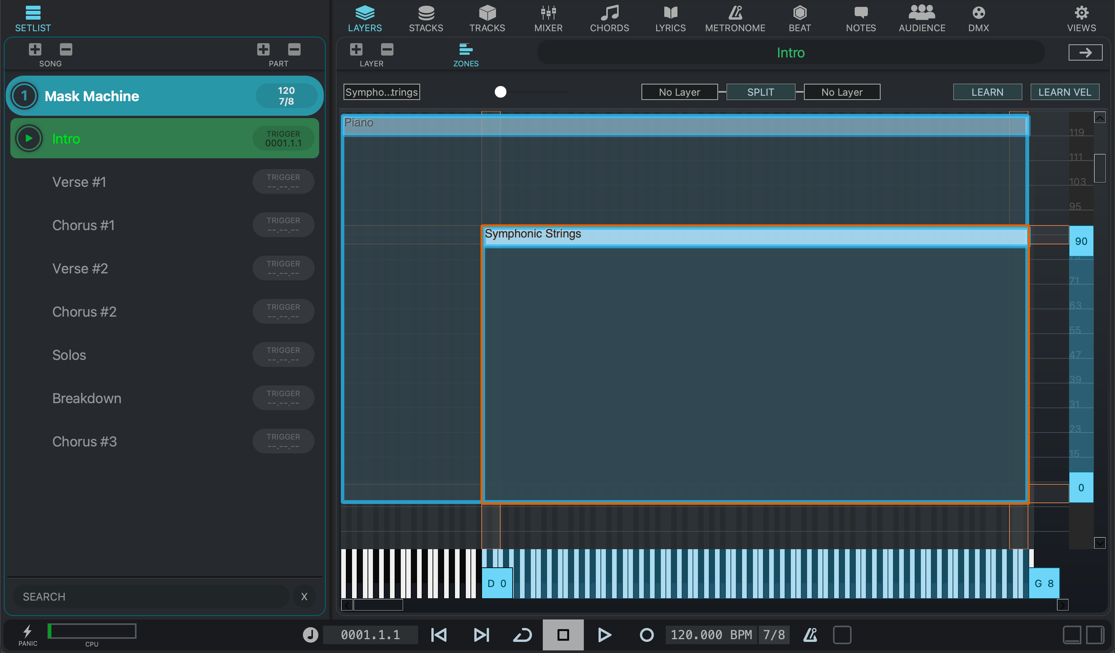The width and height of the screenshot is (1115, 653).
Task: Select the Verse #1 part
Action: coord(80,182)
